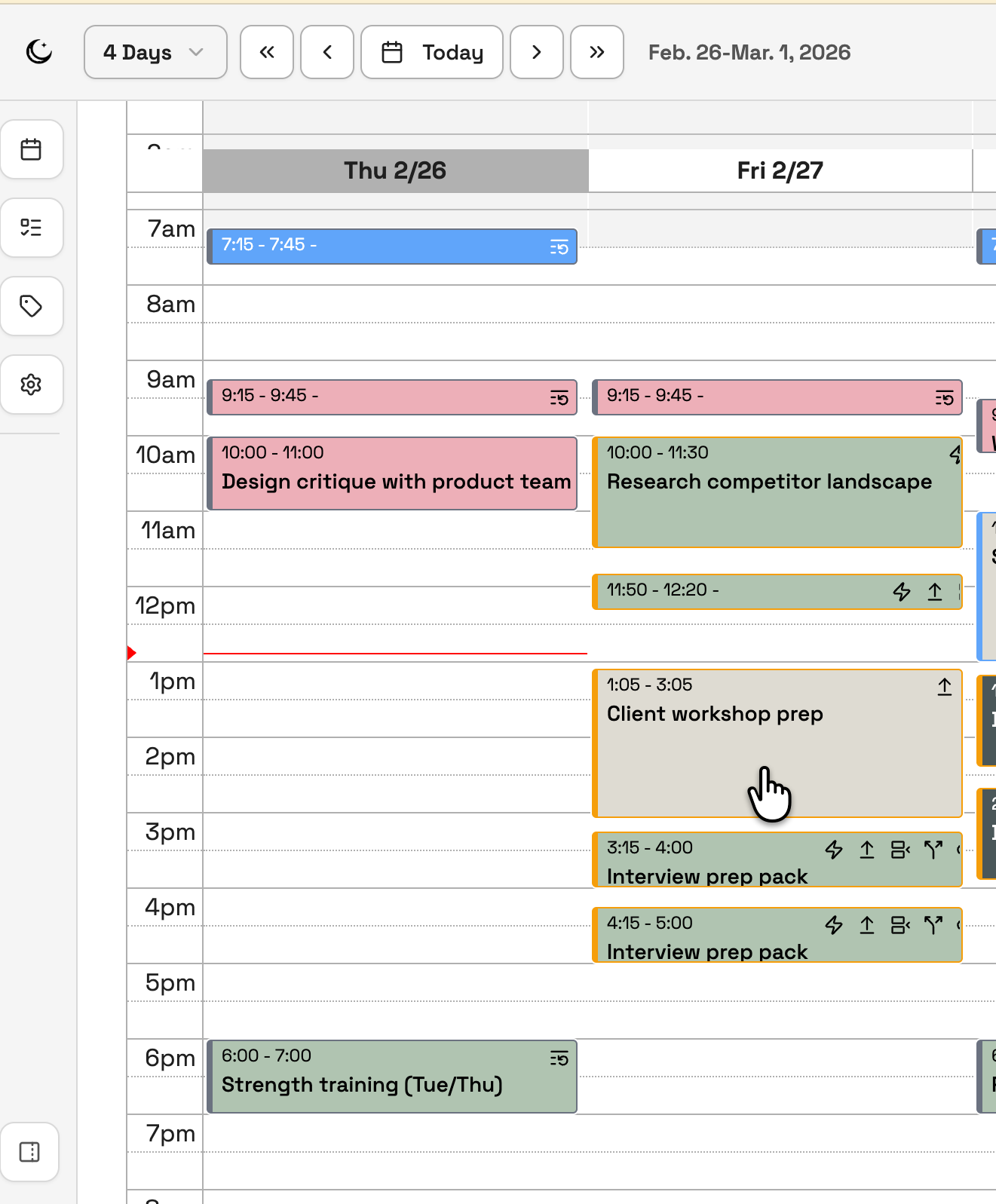Viewport: 996px width, 1204px height.
Task: Click the Today button
Action: pos(432,52)
